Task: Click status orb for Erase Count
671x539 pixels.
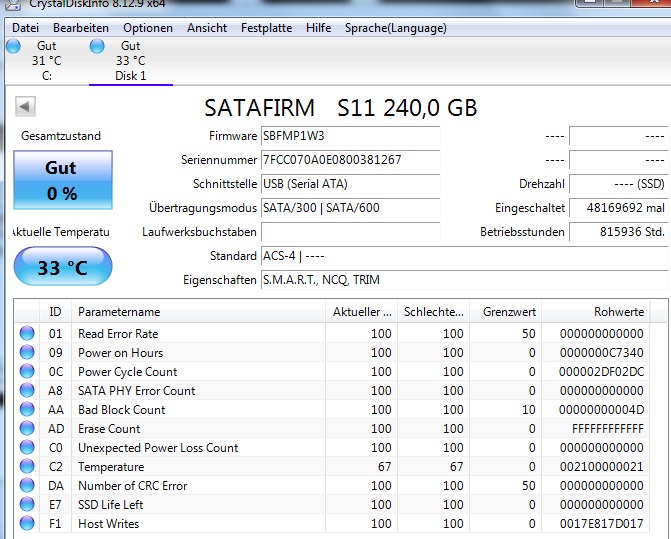Action: (x=27, y=428)
